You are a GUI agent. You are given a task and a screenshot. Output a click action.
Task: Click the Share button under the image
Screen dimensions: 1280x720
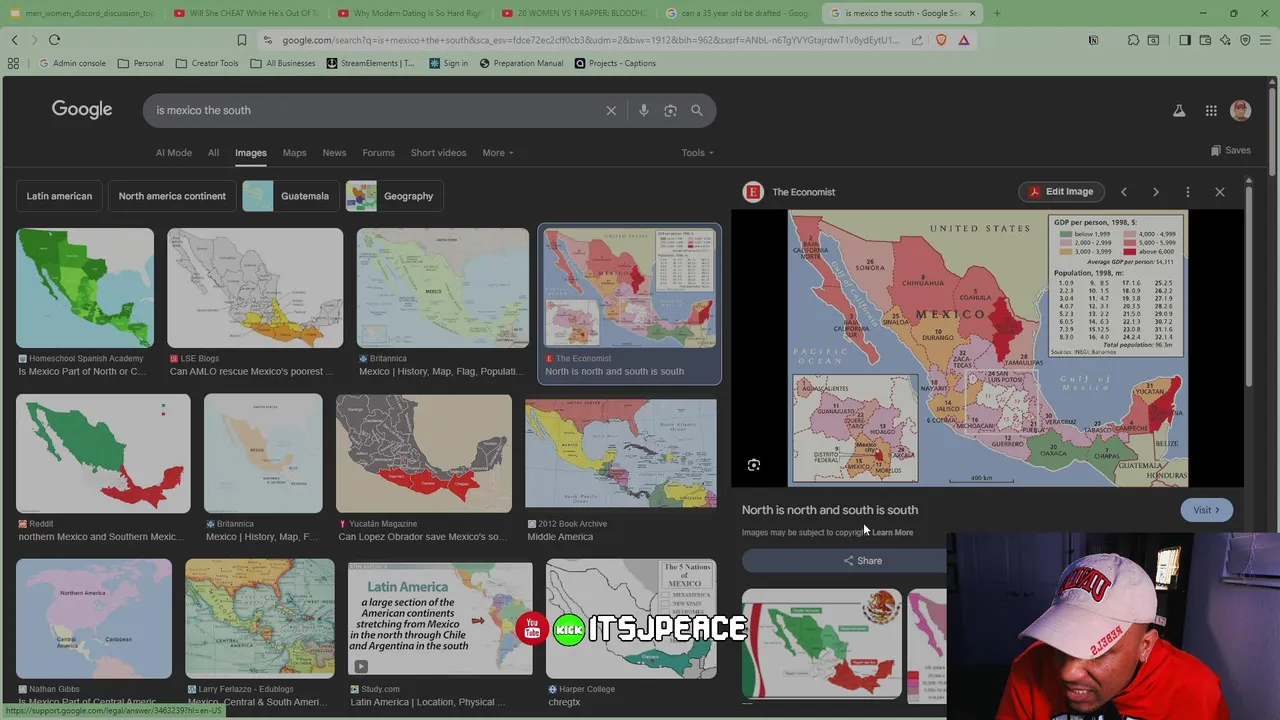862,561
